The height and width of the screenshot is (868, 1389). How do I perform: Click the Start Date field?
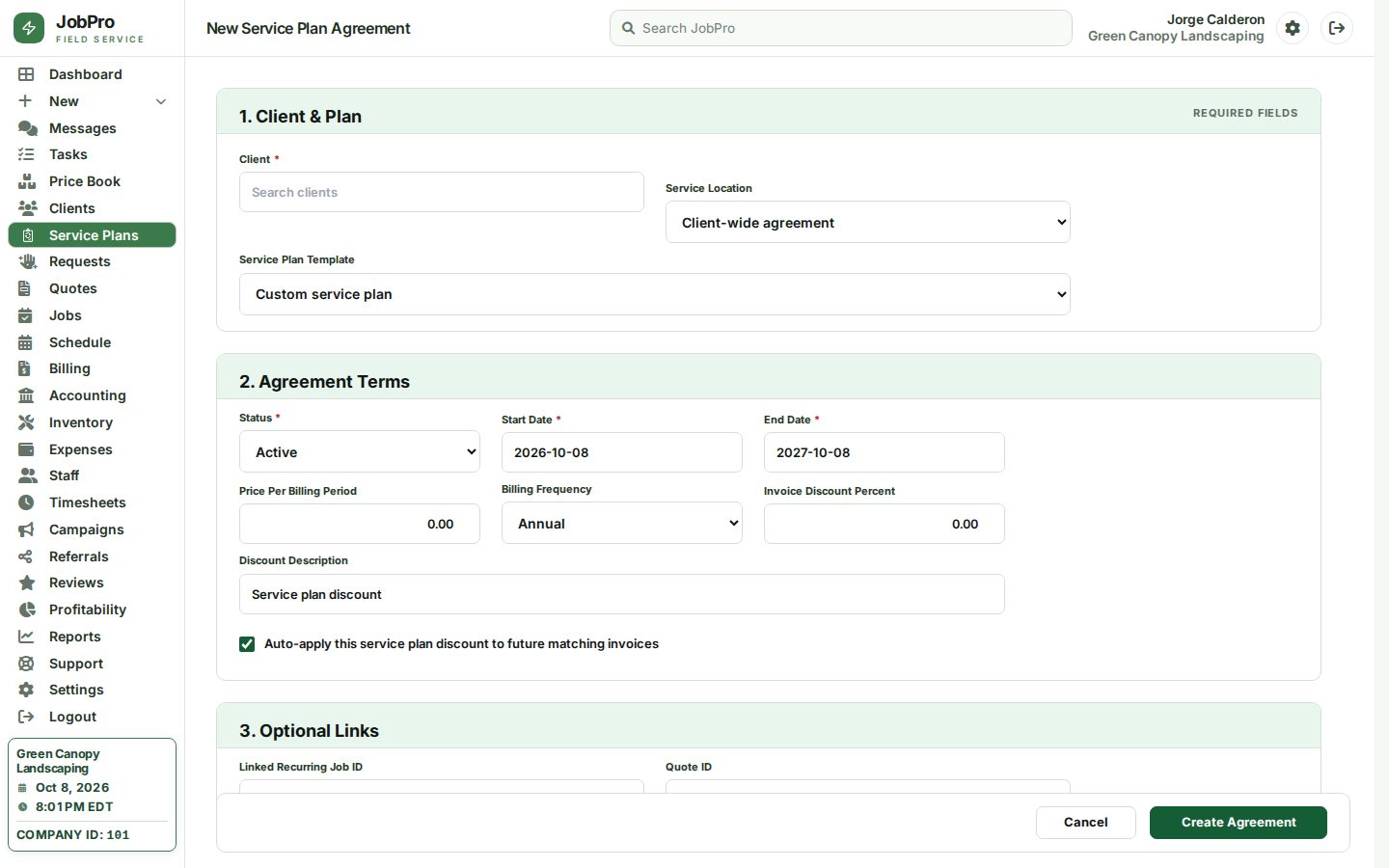[622, 452]
